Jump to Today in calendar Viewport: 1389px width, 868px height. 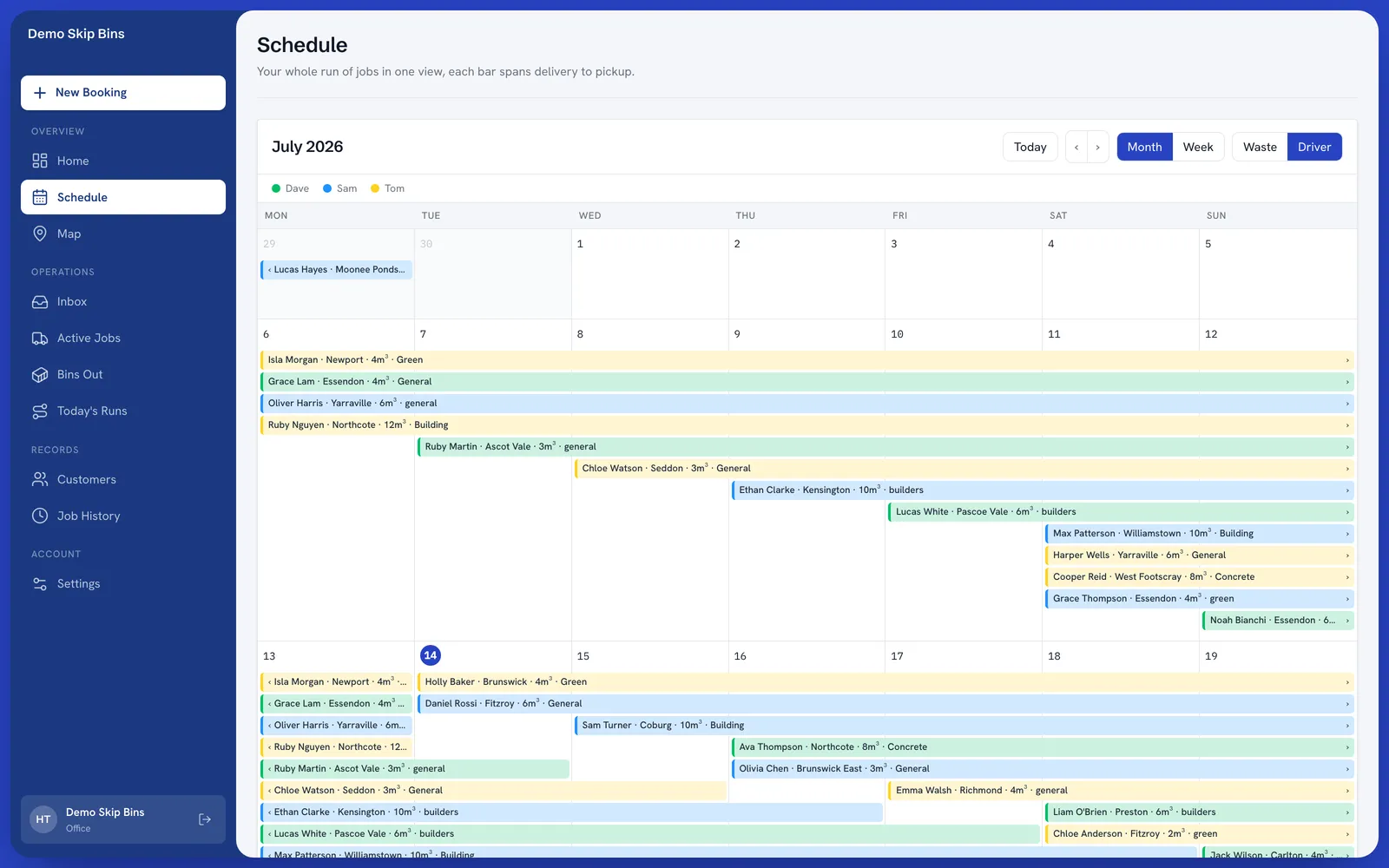click(1030, 147)
